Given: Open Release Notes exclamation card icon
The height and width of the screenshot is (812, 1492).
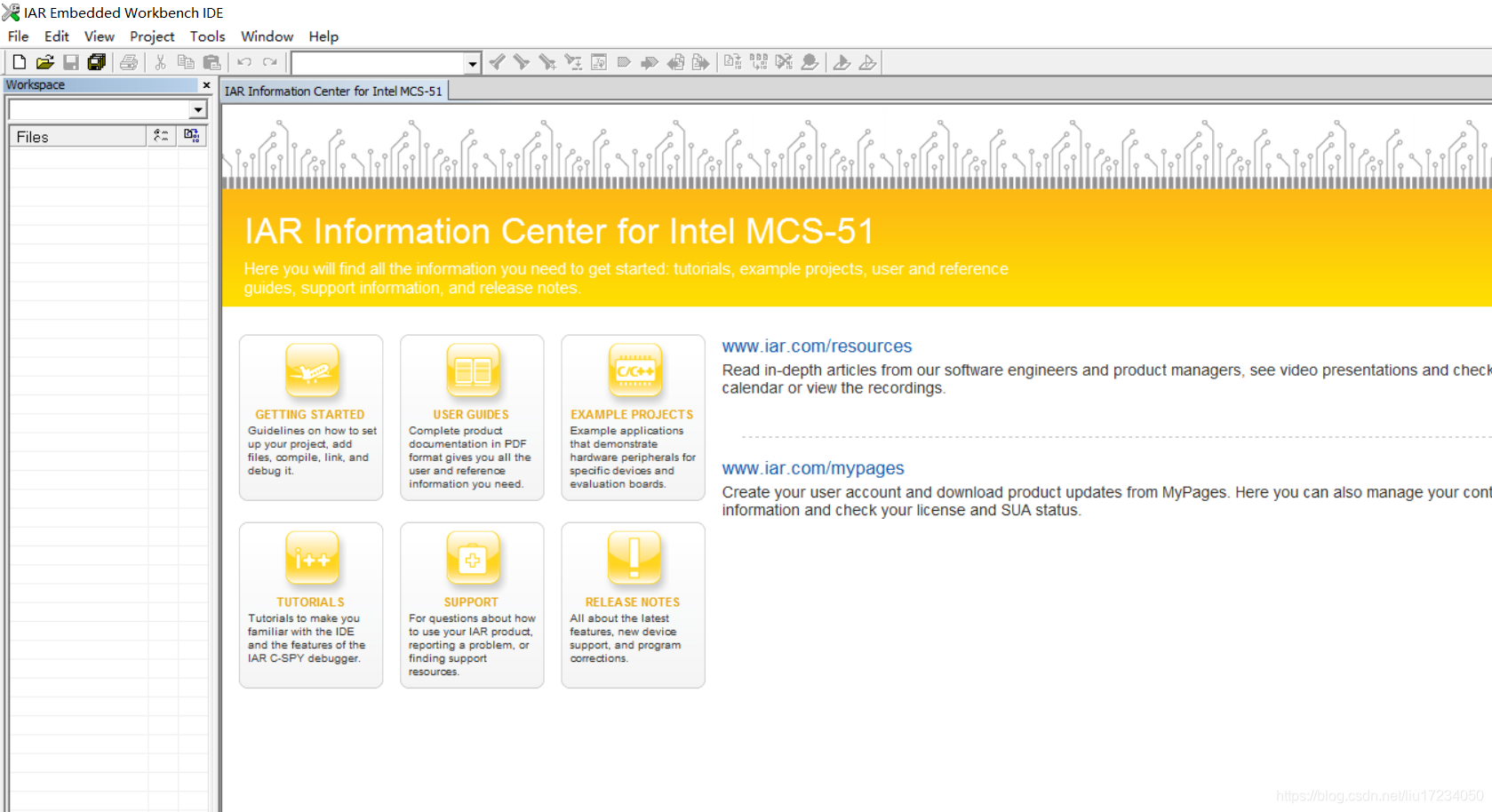Looking at the screenshot, I should point(634,558).
